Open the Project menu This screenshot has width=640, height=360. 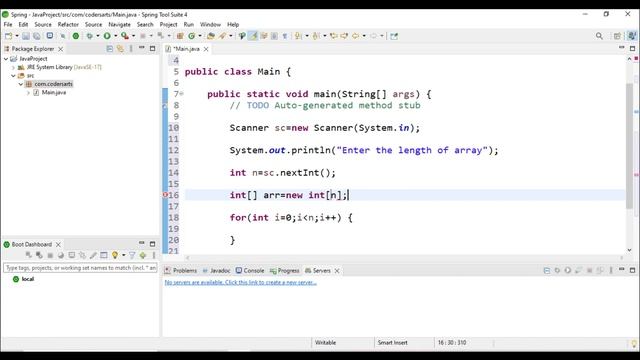click(168, 24)
